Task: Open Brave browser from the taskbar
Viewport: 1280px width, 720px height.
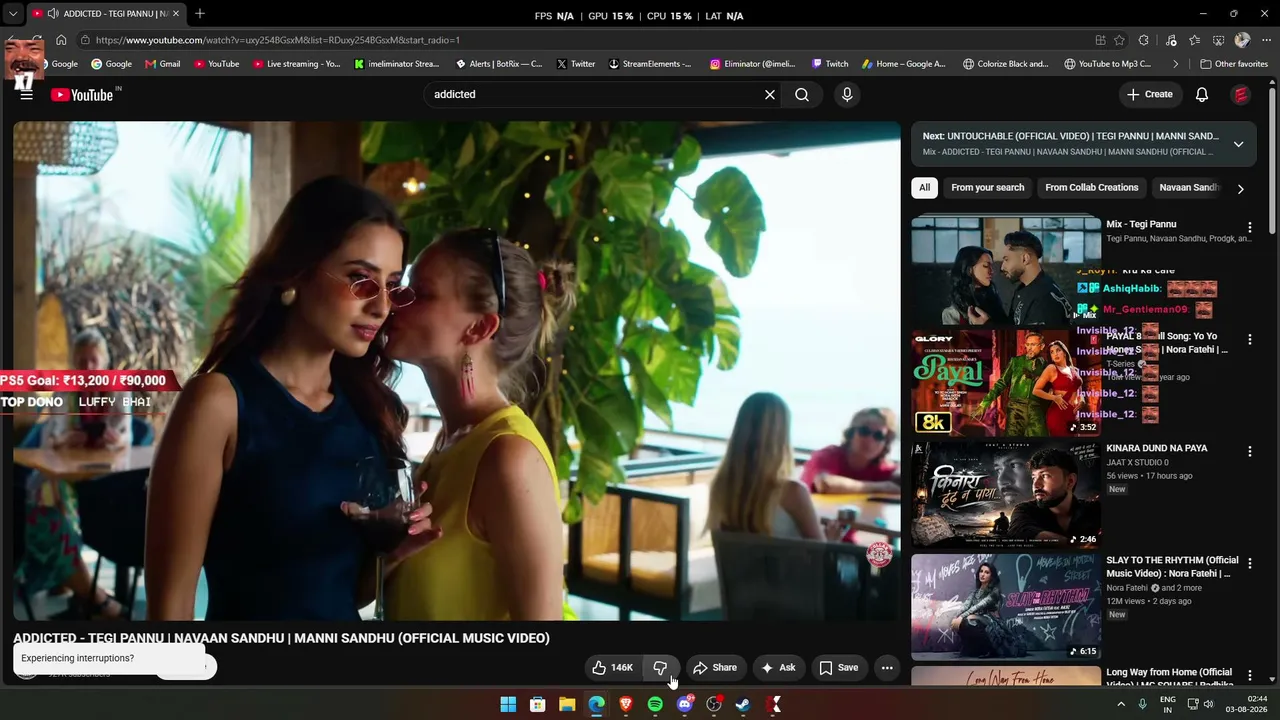Action: (626, 705)
